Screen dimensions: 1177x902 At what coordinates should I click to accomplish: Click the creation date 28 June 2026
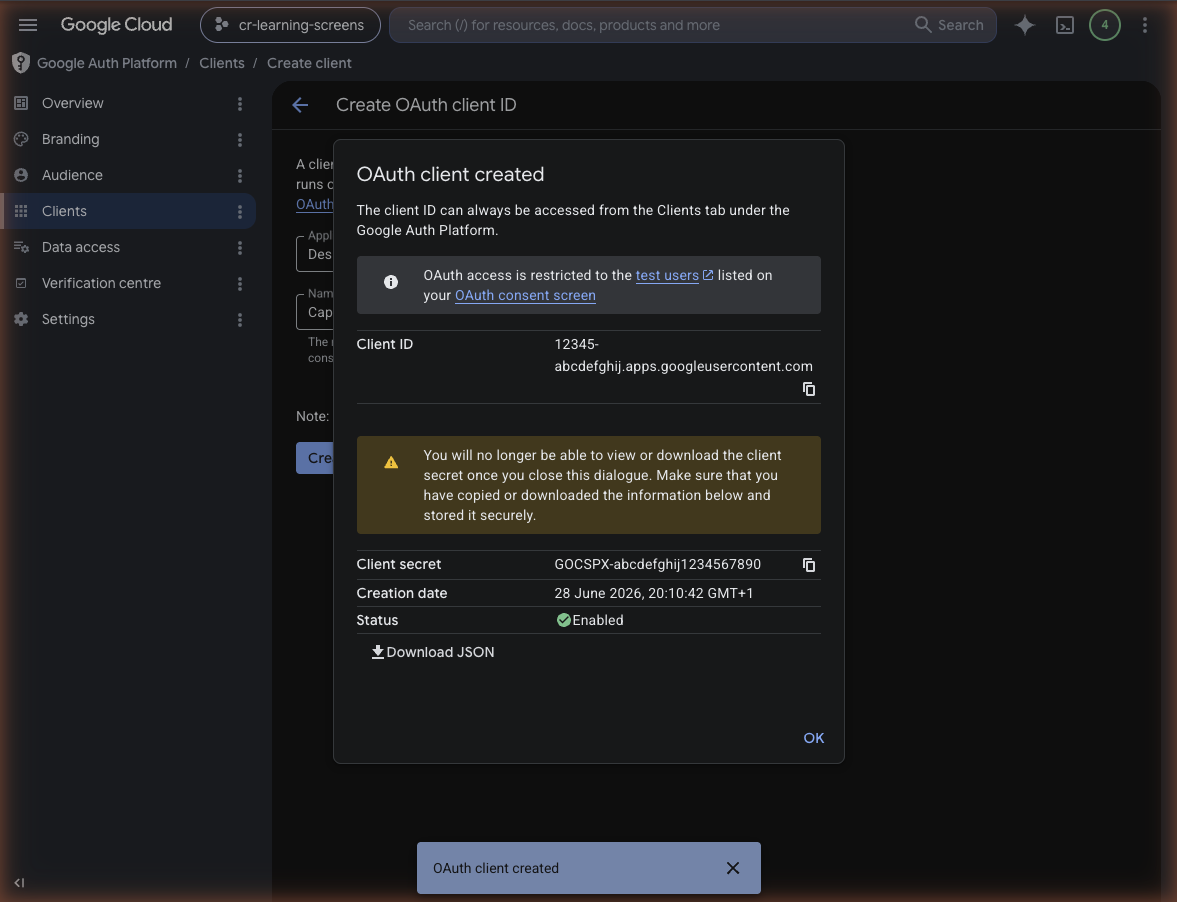(654, 594)
